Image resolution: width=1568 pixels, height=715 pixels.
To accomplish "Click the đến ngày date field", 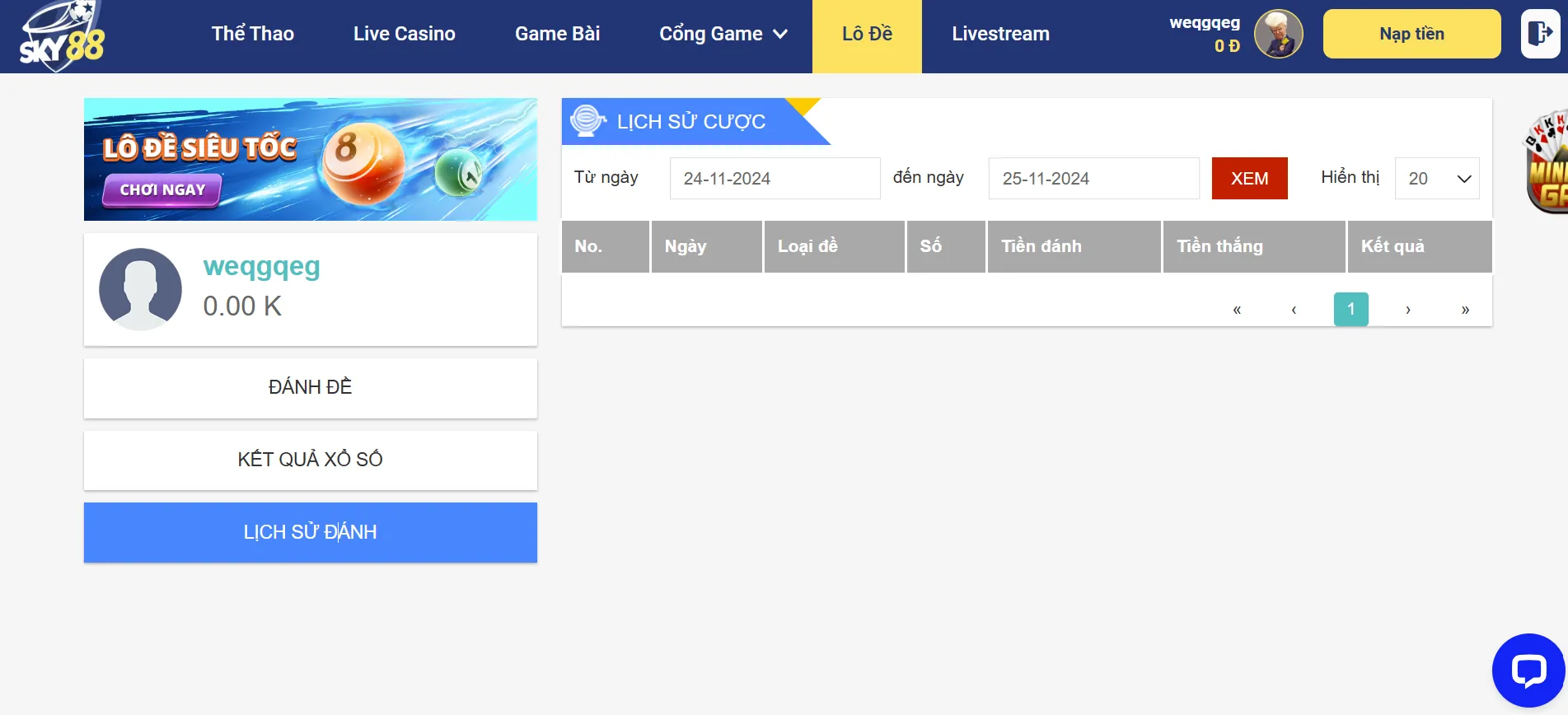I will (x=1094, y=178).
